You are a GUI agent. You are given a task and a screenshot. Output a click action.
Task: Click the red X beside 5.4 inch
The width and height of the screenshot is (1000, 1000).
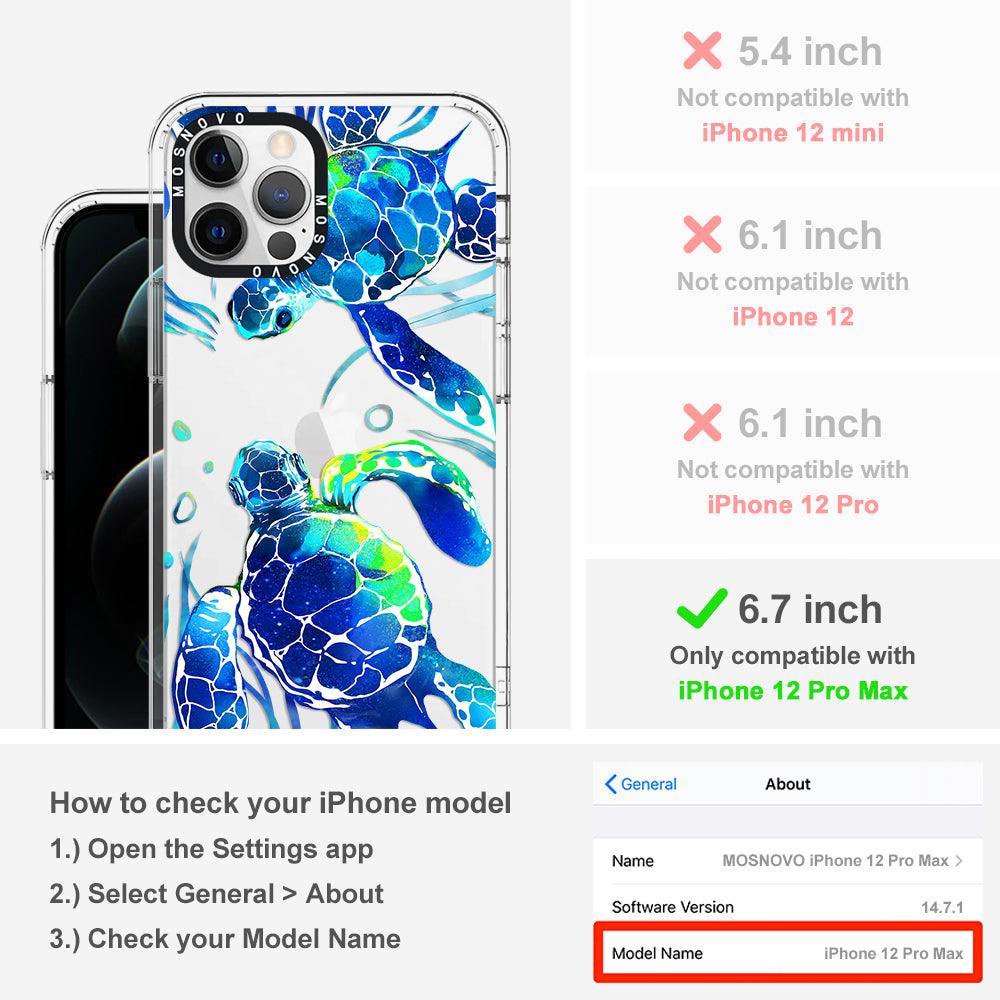click(x=702, y=50)
